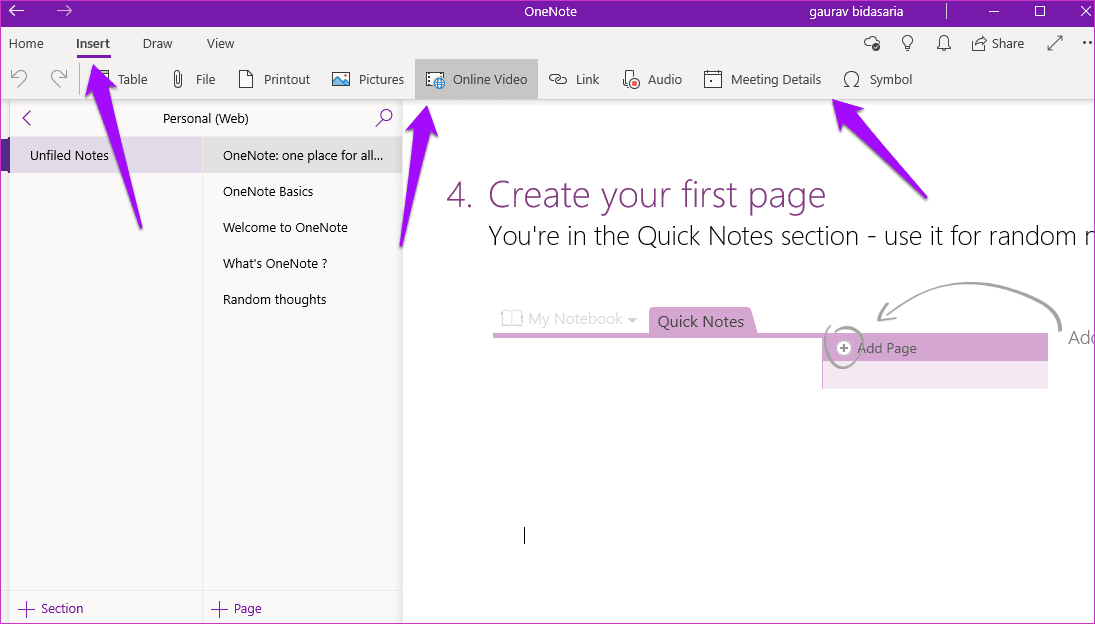Record Audio
This screenshot has height=624, width=1095.
click(x=652, y=80)
